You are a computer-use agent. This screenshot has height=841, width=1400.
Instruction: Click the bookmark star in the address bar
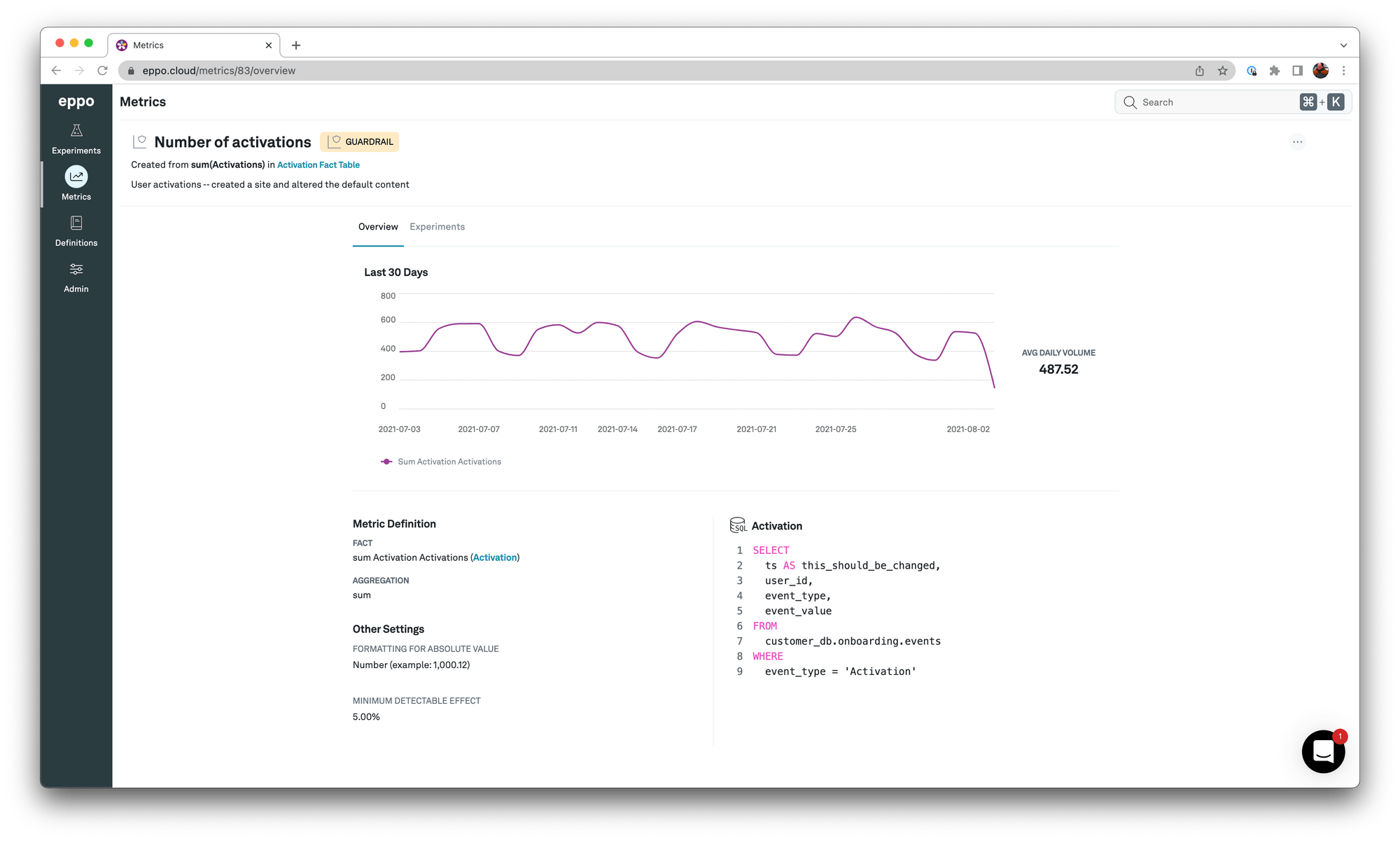(x=1223, y=70)
